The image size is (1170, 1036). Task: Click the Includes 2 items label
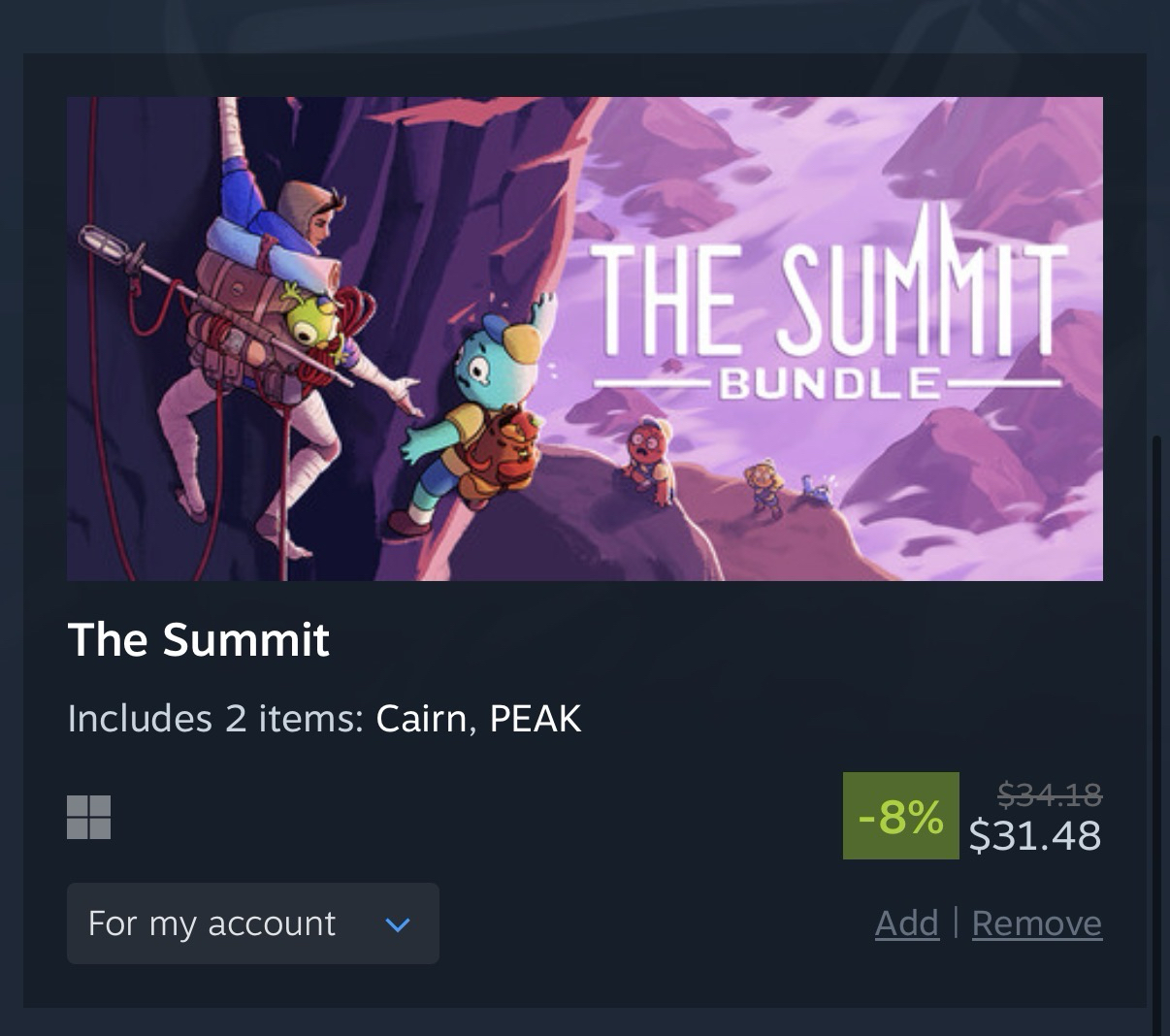click(x=215, y=719)
